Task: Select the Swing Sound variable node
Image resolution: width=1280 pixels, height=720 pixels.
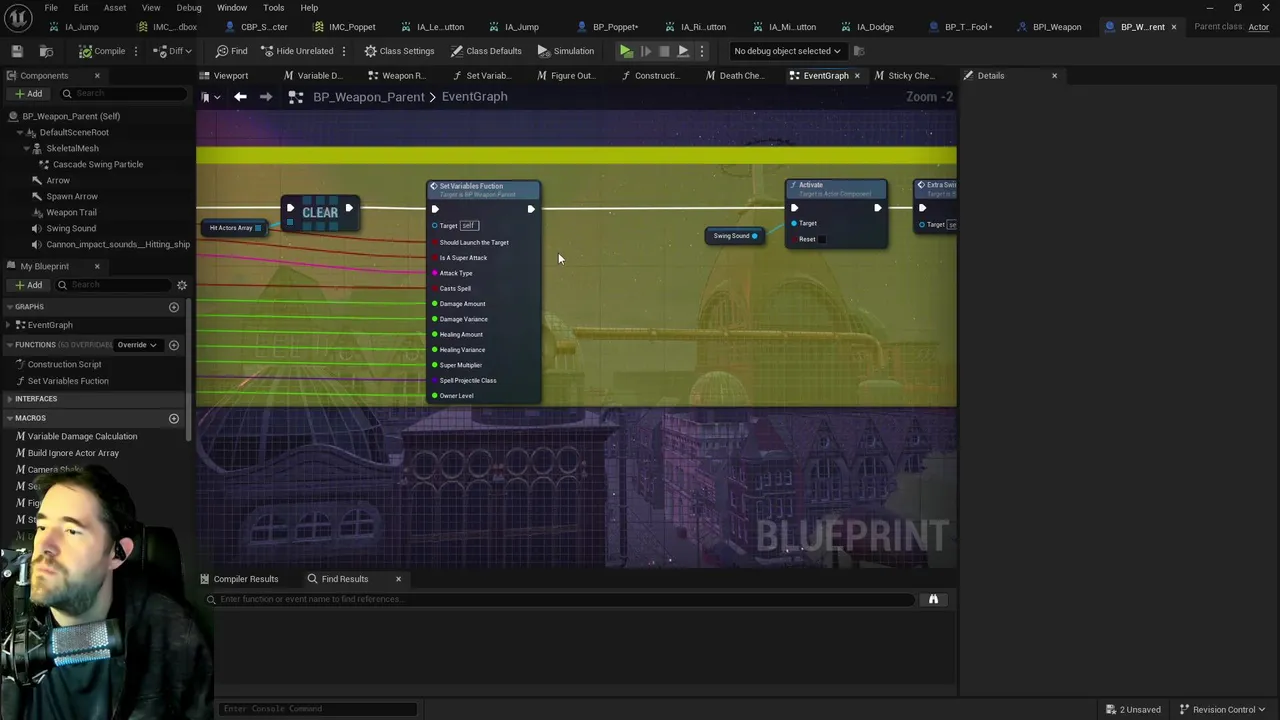Action: [736, 236]
